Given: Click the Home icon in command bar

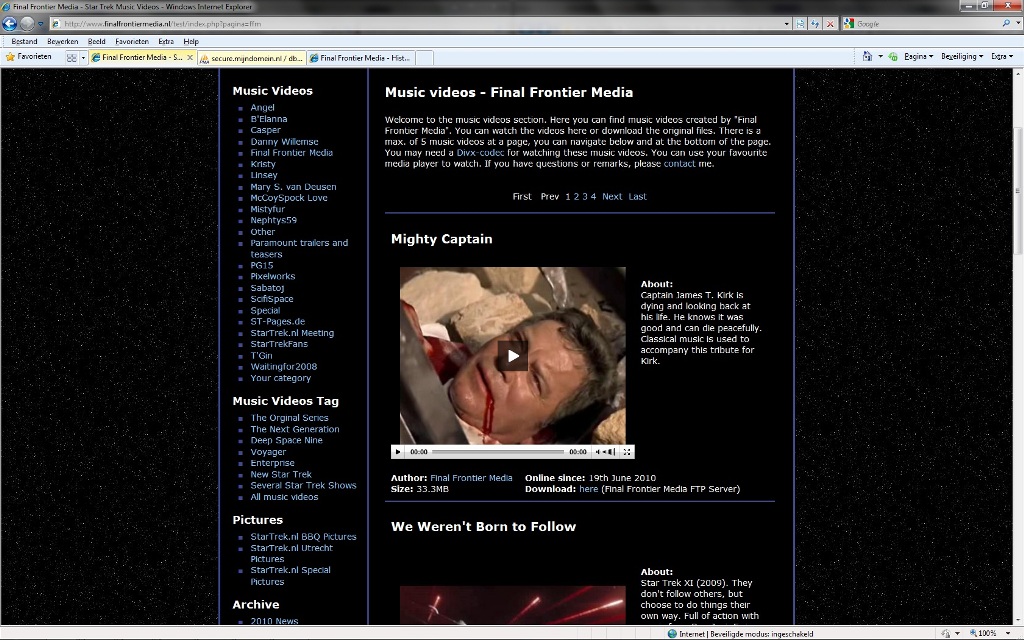Looking at the screenshot, I should (x=867, y=56).
